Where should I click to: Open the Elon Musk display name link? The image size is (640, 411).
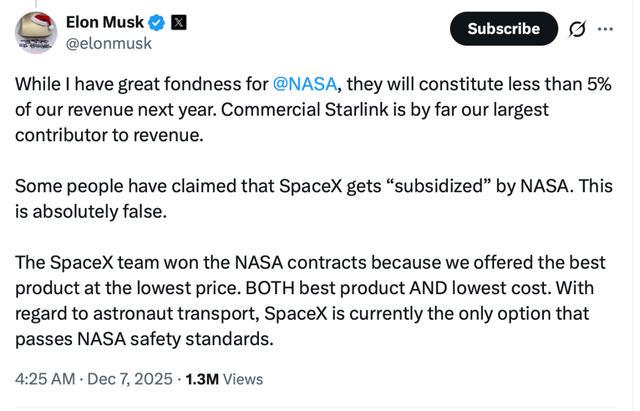[104, 22]
